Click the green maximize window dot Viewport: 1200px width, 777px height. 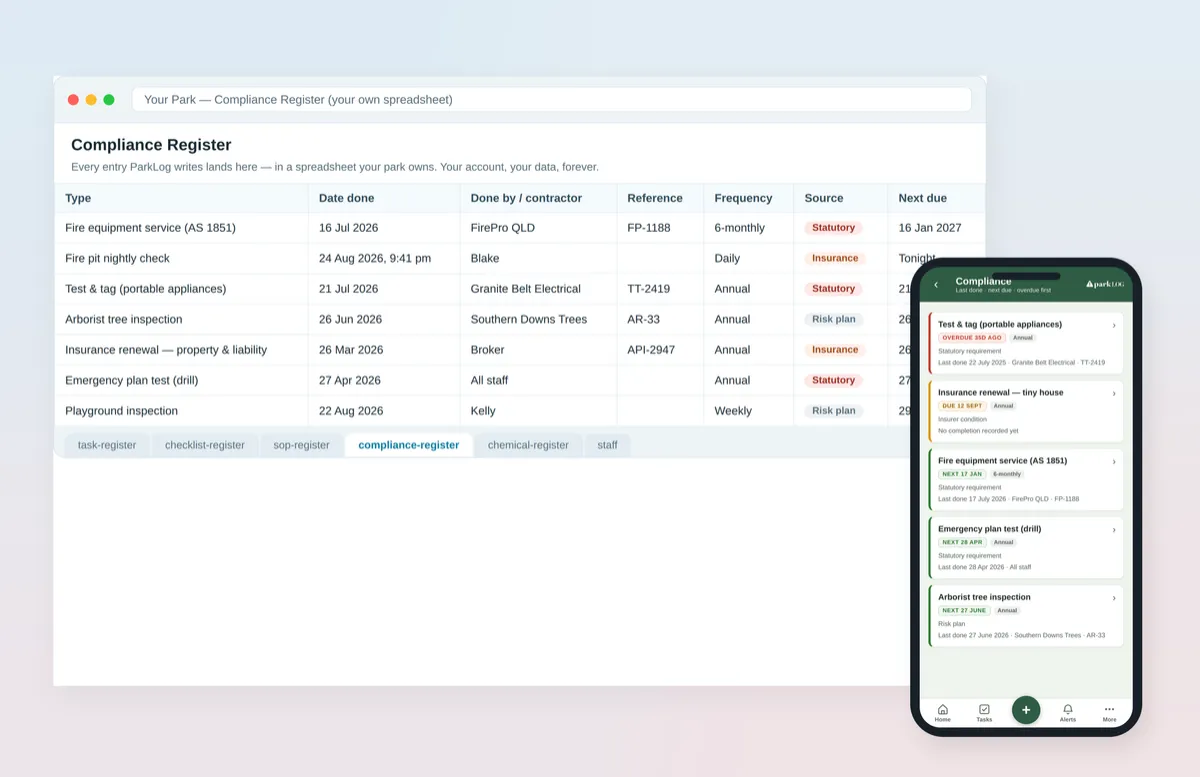[x=109, y=100]
